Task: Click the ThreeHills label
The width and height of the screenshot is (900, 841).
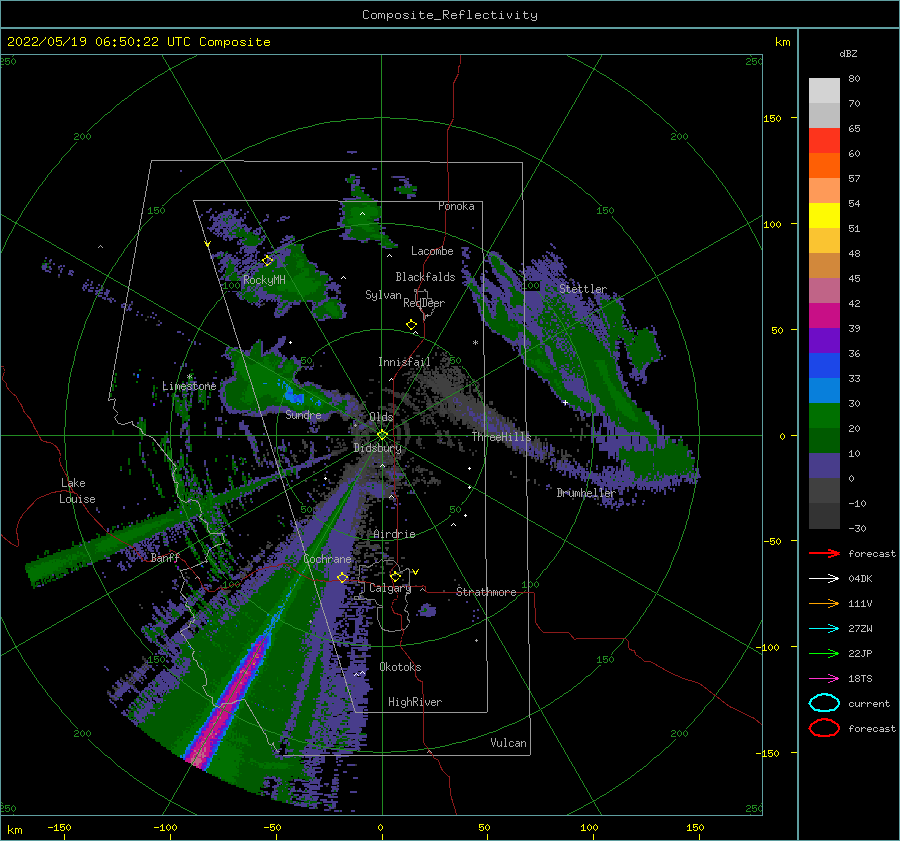Action: (501, 437)
